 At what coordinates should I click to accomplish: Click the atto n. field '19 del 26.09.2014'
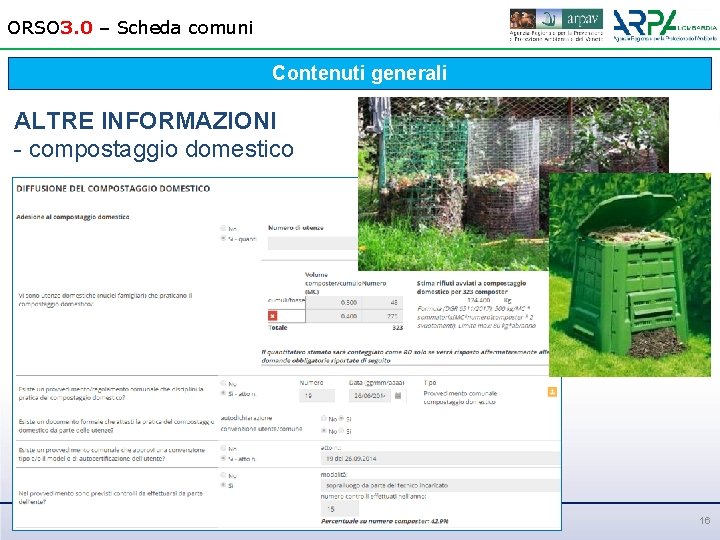pyautogui.click(x=440, y=458)
